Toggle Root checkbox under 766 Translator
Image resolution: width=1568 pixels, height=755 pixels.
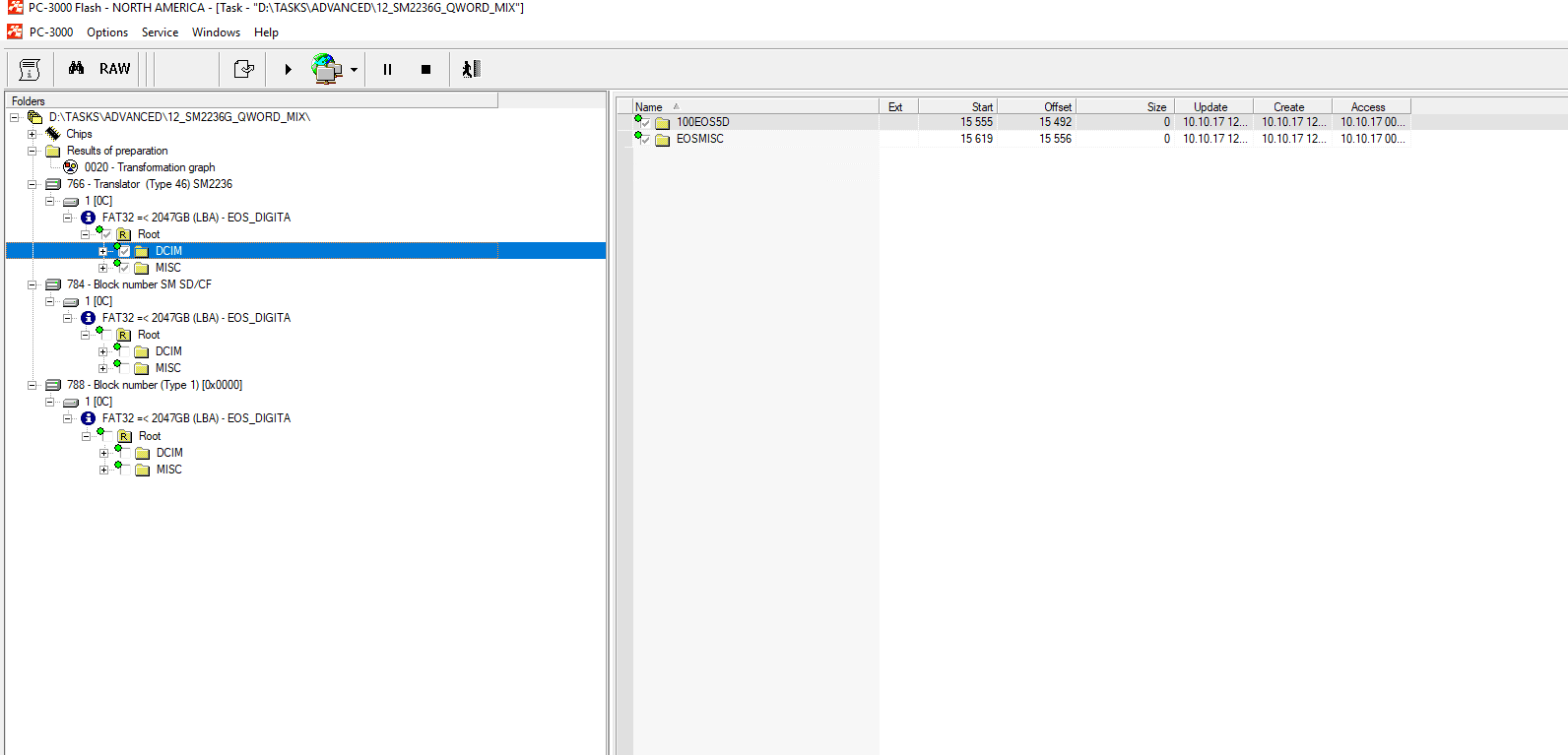(x=106, y=234)
